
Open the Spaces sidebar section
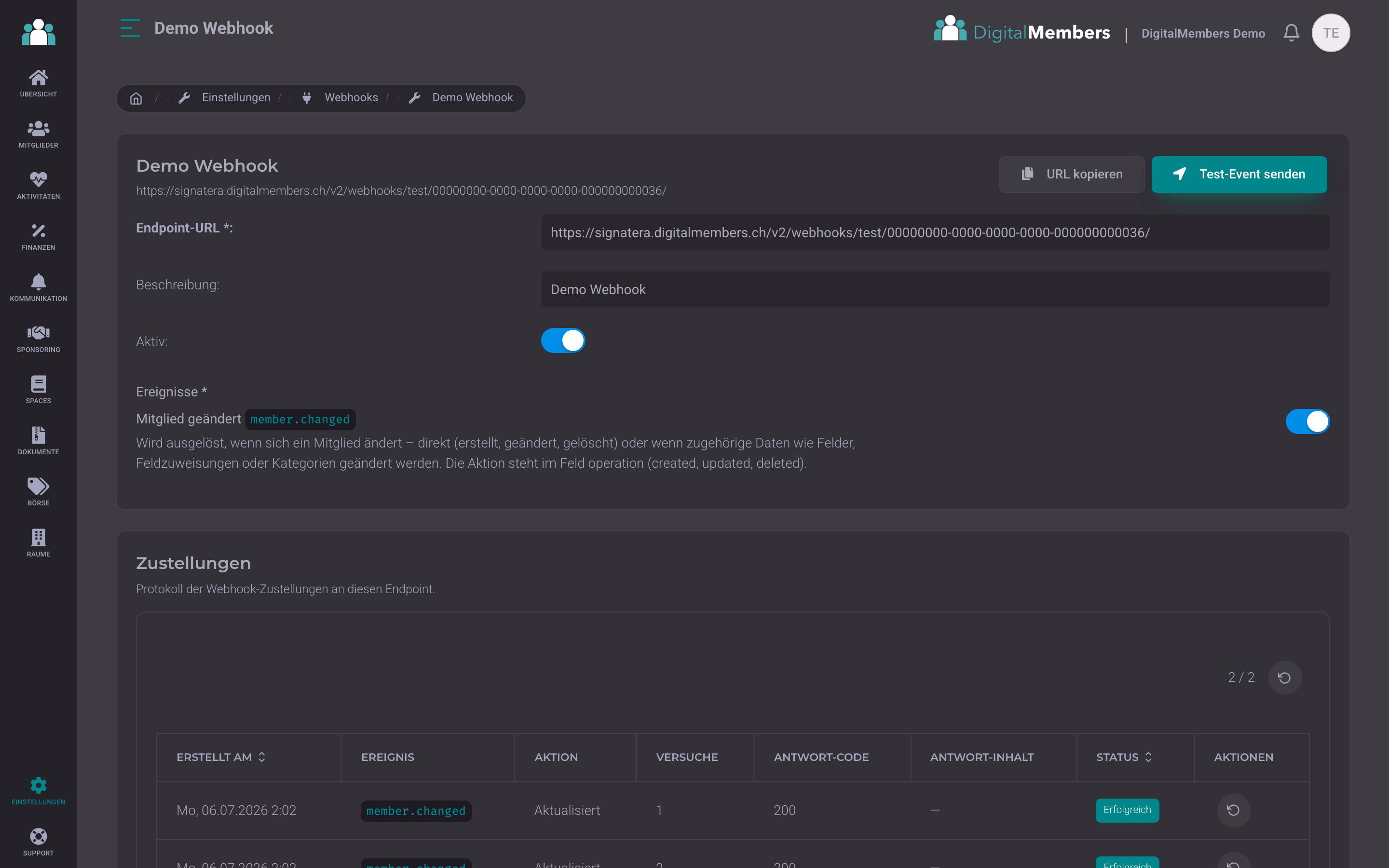point(39,390)
